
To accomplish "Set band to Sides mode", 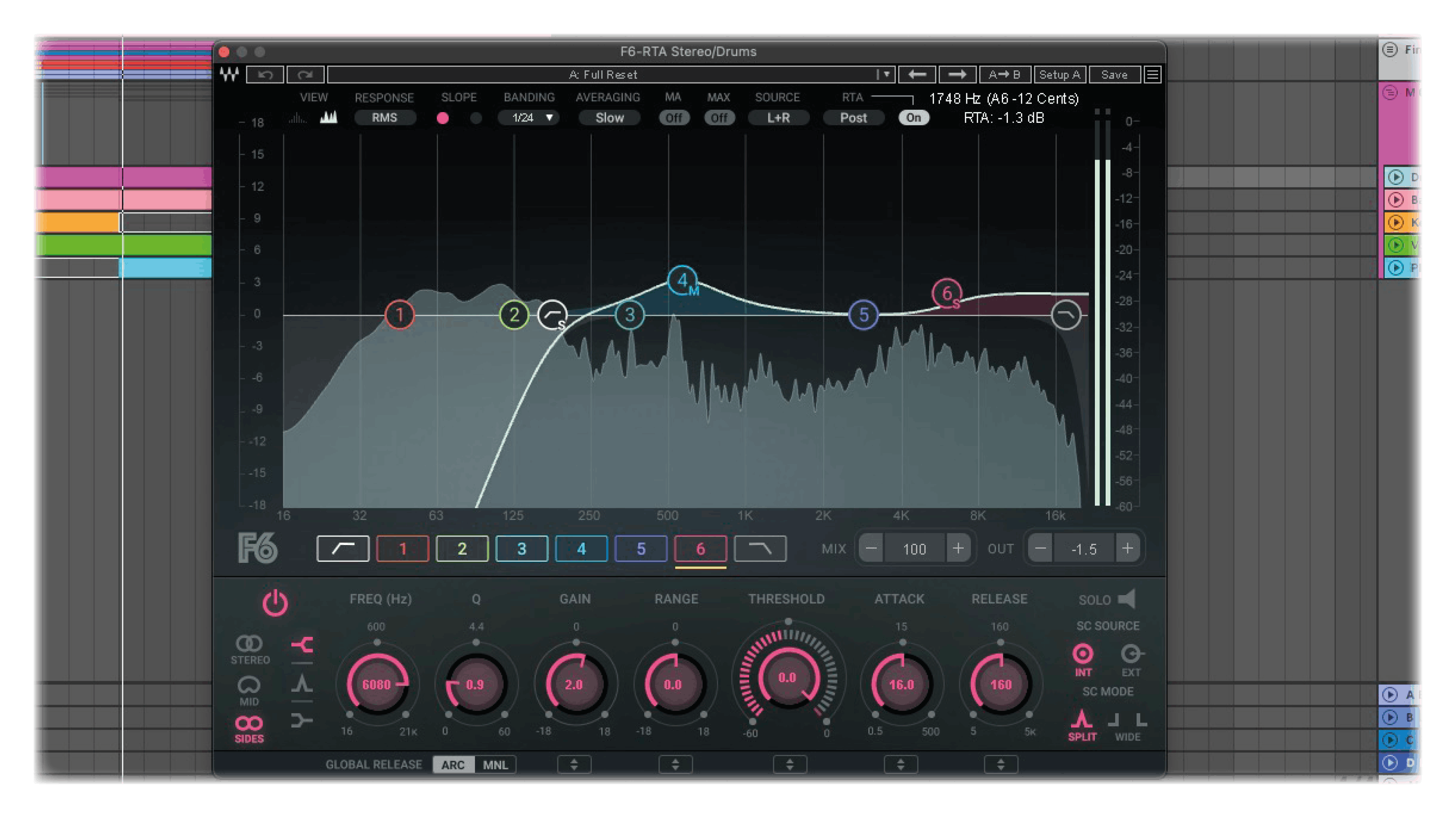I will [x=249, y=729].
